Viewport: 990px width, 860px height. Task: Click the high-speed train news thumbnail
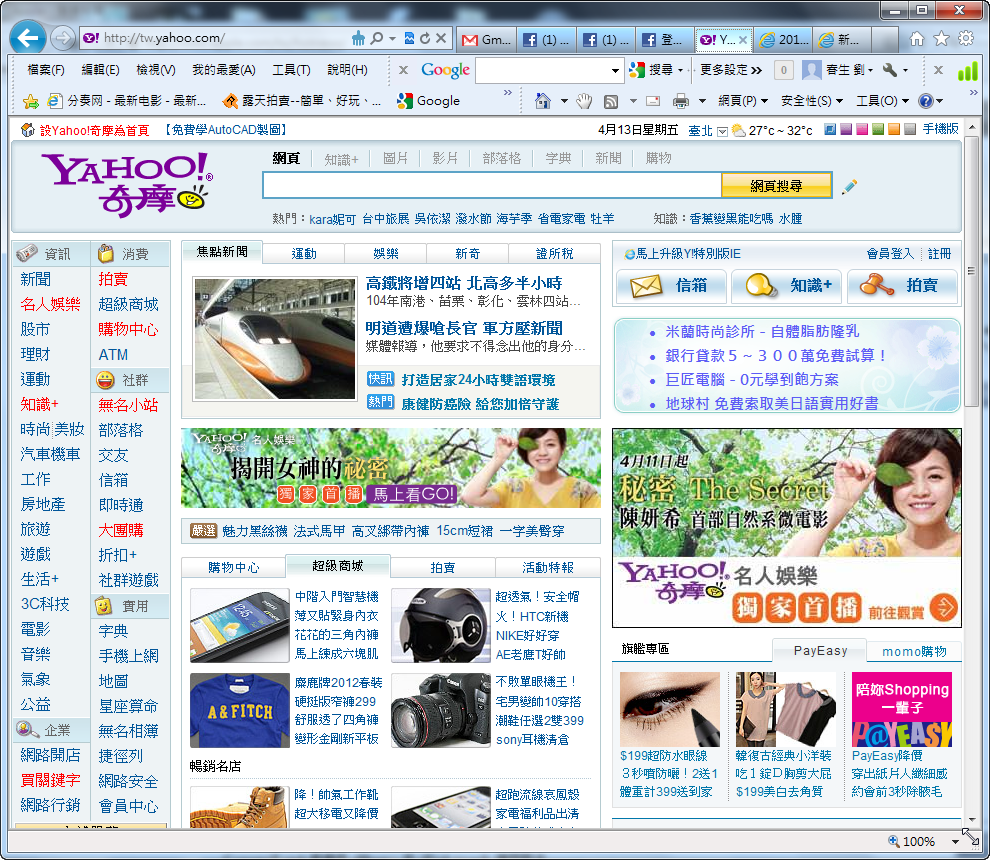click(275, 338)
